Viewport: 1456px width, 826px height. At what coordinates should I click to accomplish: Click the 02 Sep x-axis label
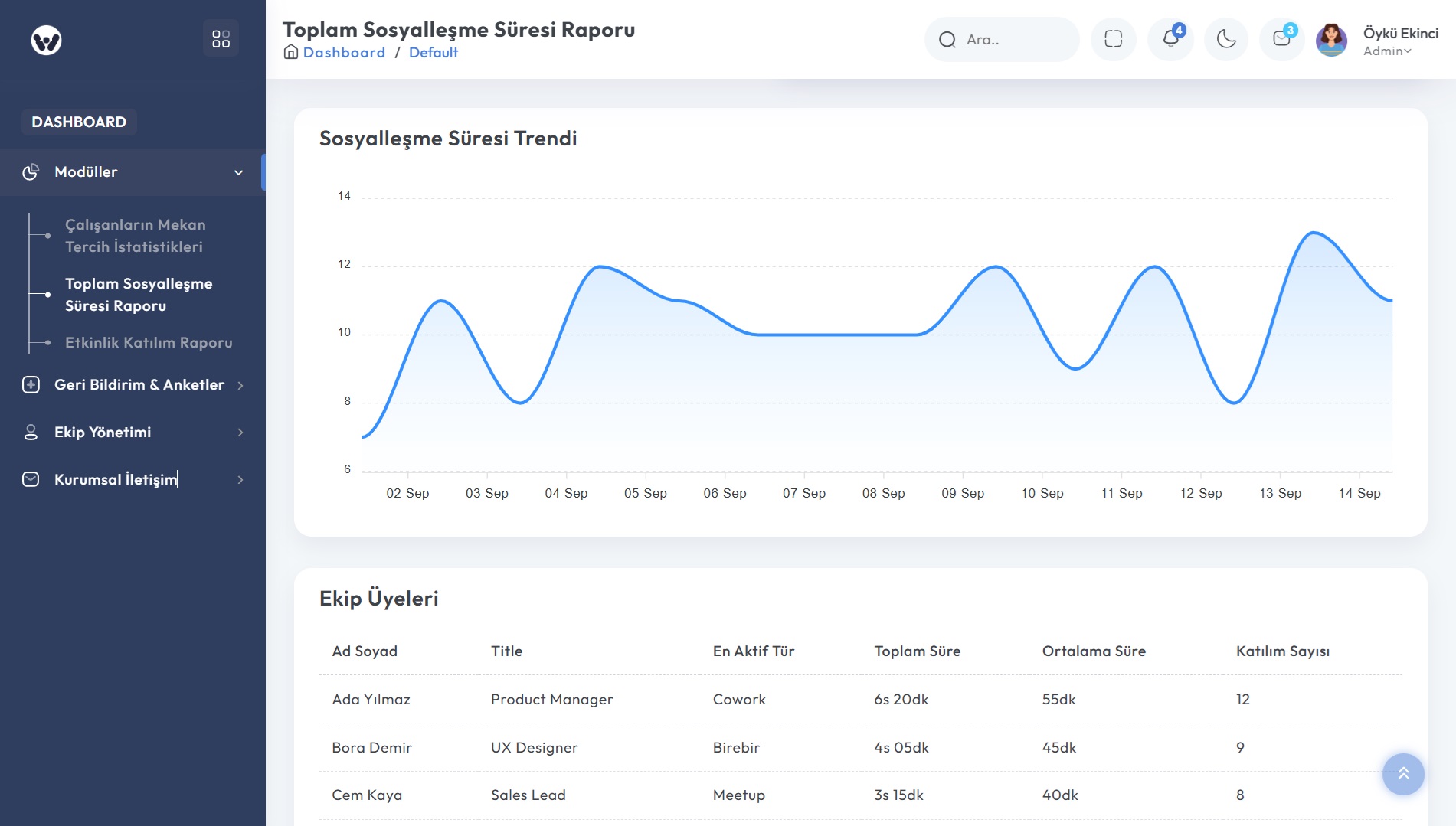point(407,494)
